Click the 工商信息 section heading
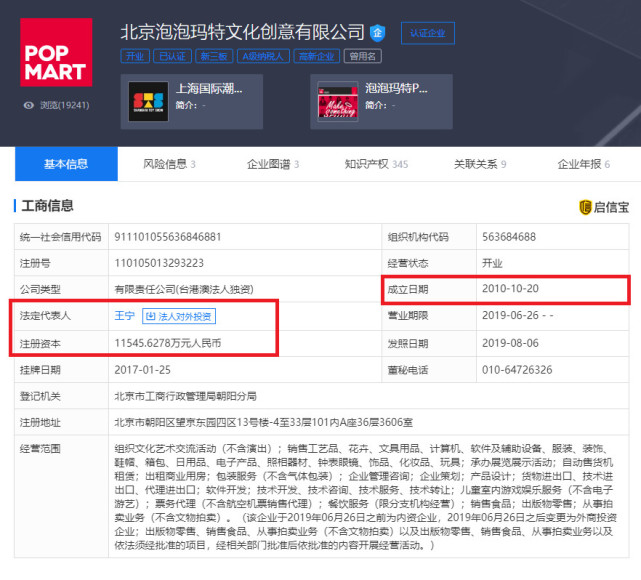The width and height of the screenshot is (641, 580). [47, 206]
